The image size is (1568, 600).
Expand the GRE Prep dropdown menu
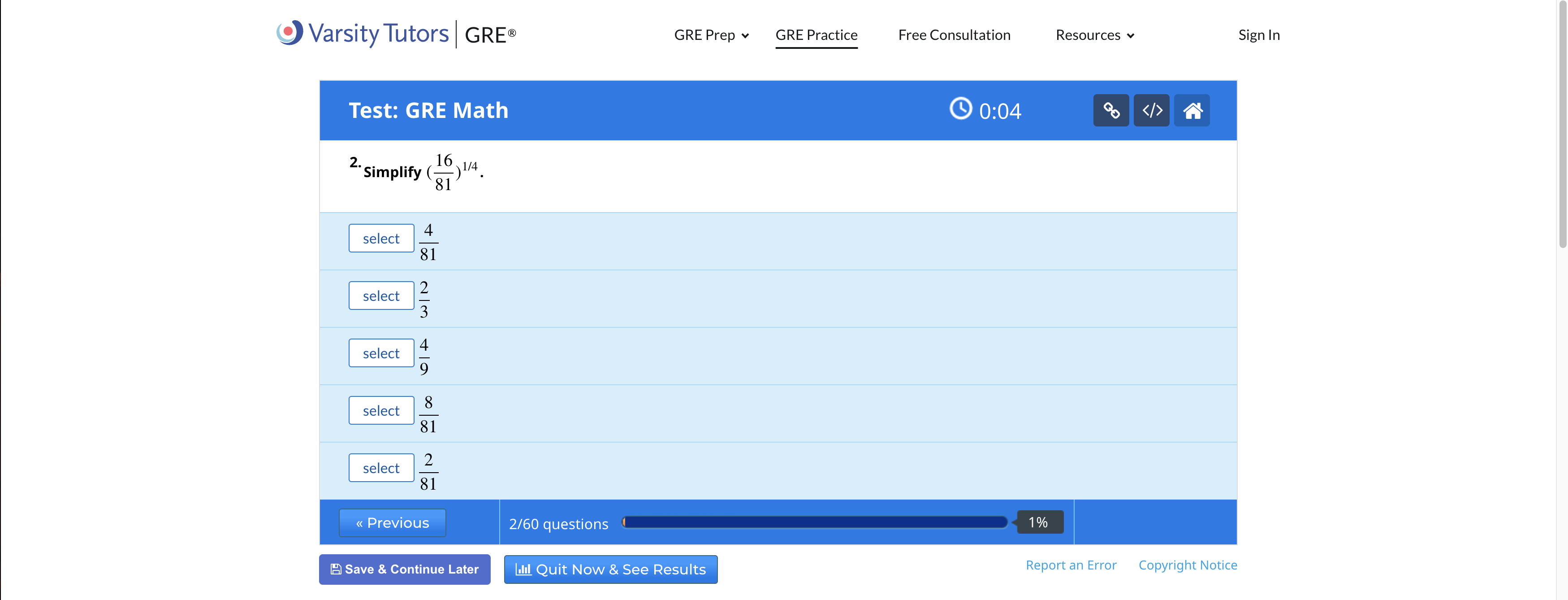[711, 35]
